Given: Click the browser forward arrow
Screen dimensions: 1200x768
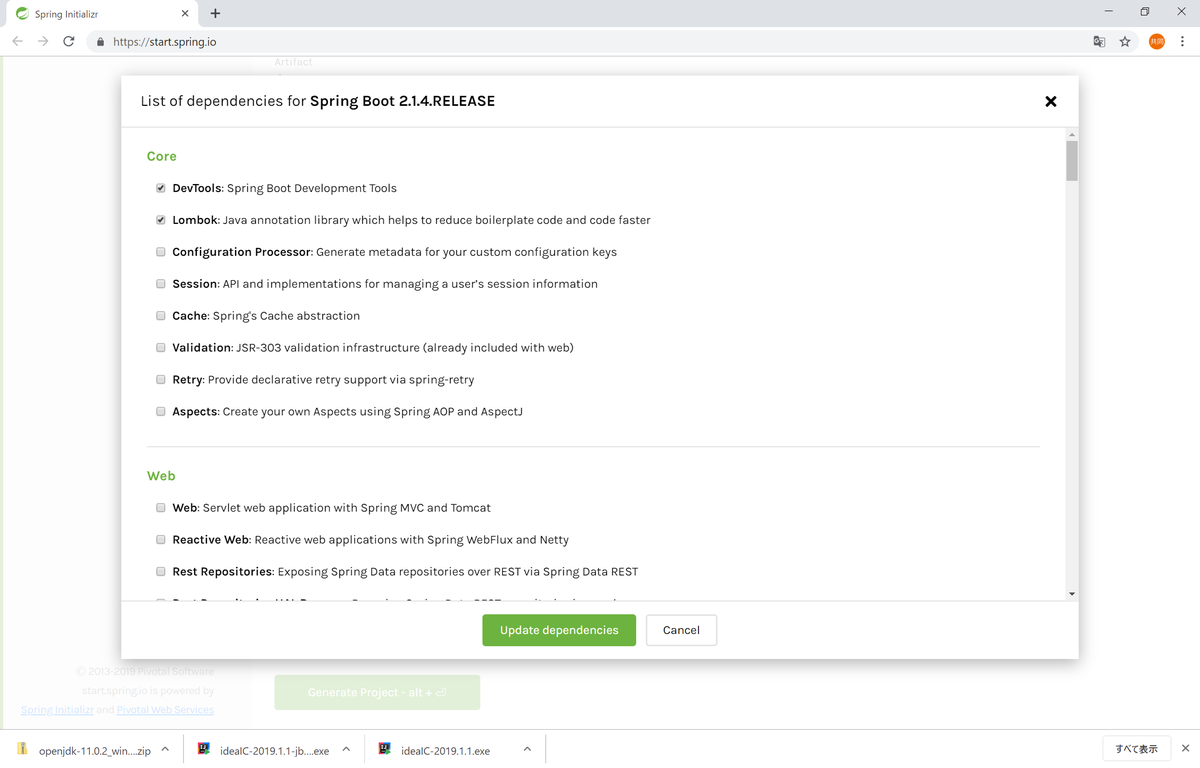Looking at the screenshot, I should click(x=43, y=41).
